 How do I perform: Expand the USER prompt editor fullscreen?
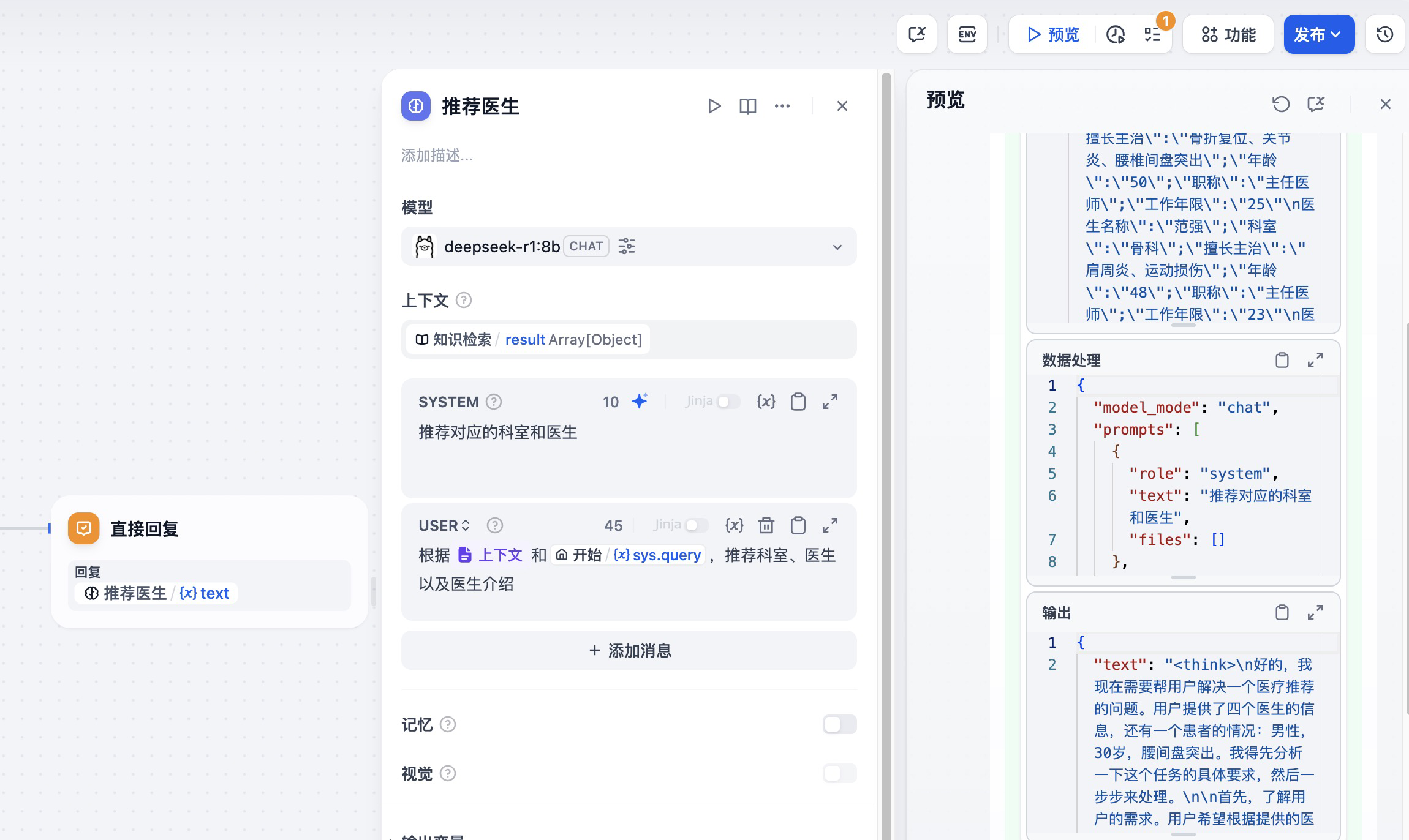(x=829, y=525)
